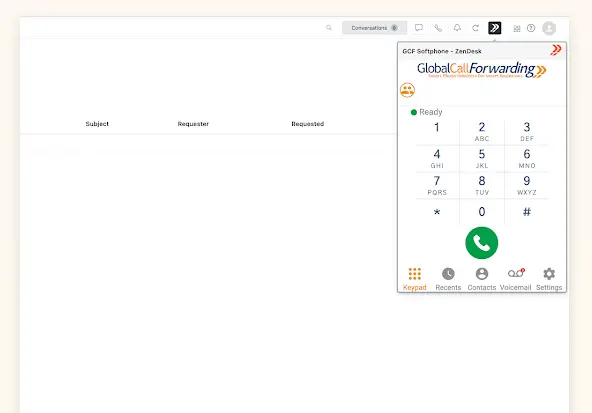
Task: Click the green call button
Action: tap(482, 243)
